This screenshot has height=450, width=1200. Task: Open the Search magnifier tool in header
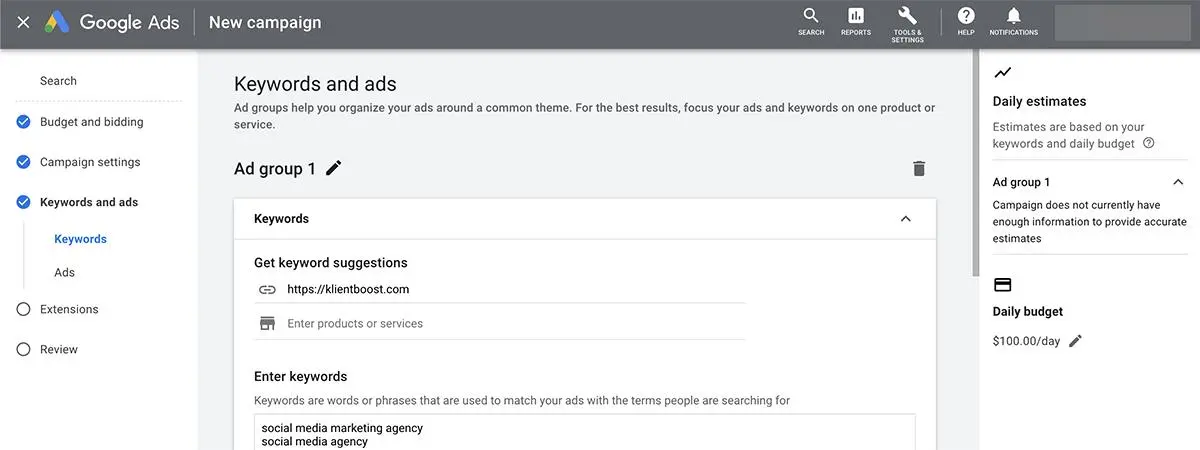pyautogui.click(x=811, y=16)
